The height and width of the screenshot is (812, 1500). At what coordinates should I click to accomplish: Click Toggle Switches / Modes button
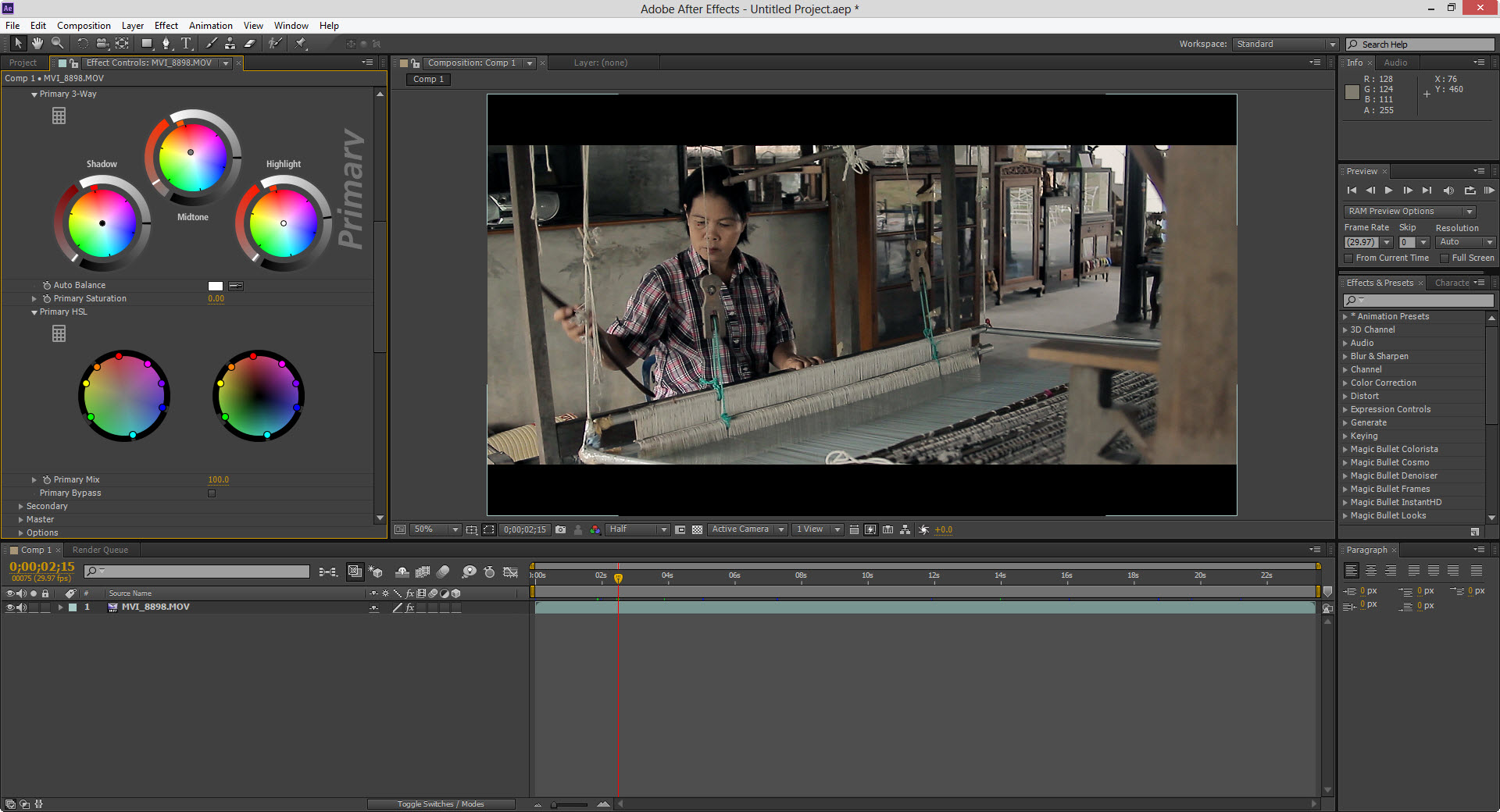(441, 804)
